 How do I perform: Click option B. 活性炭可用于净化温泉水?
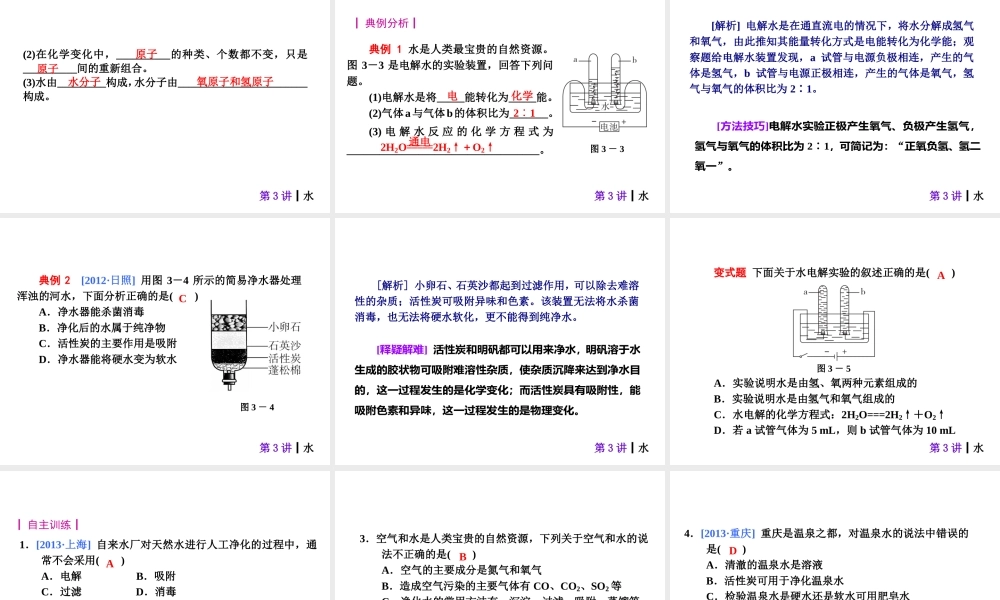(775, 582)
